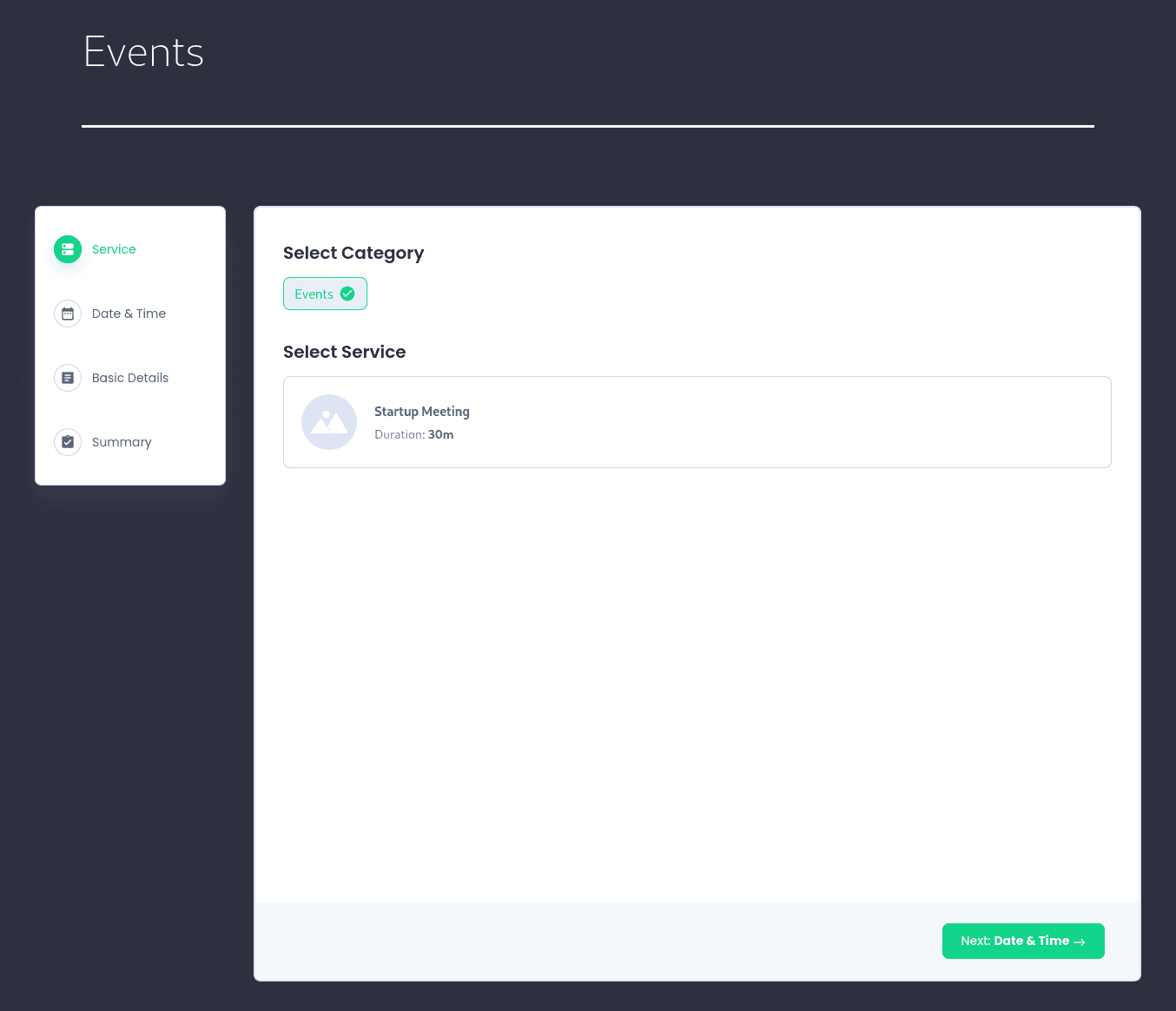This screenshot has width=1176, height=1011.
Task: Jump to the Summary step
Action: 122,442
